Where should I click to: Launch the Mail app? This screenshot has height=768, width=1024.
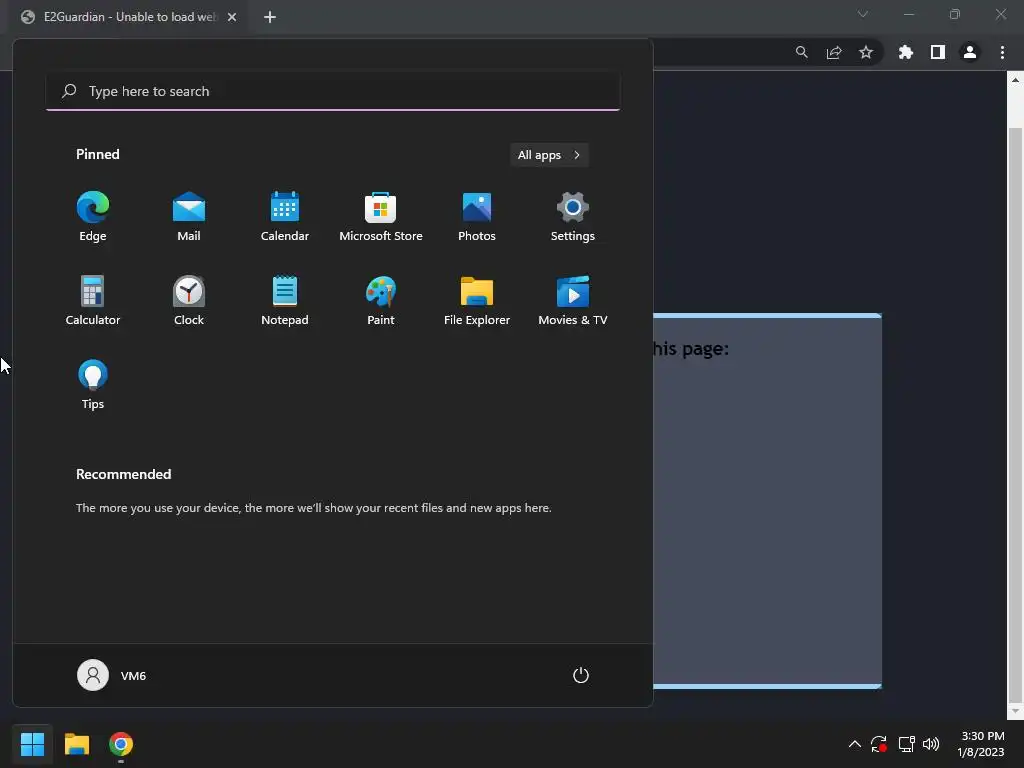pos(189,216)
